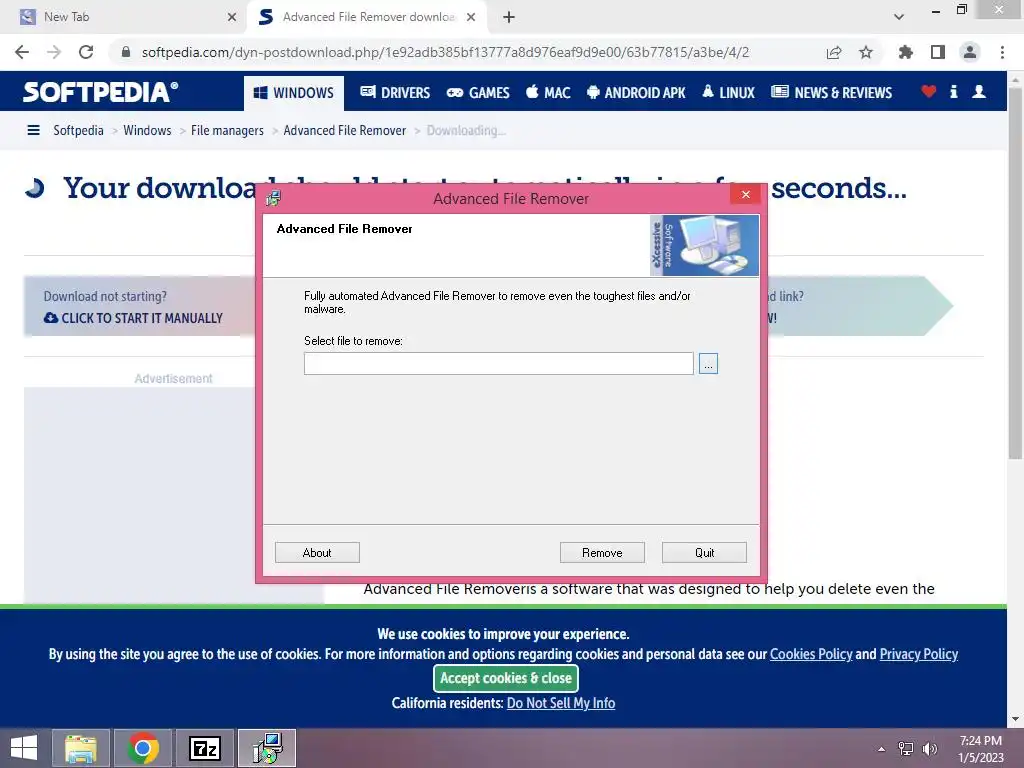The height and width of the screenshot is (768, 1024).
Task: Focus the Select file to remove input field
Action: pos(498,364)
